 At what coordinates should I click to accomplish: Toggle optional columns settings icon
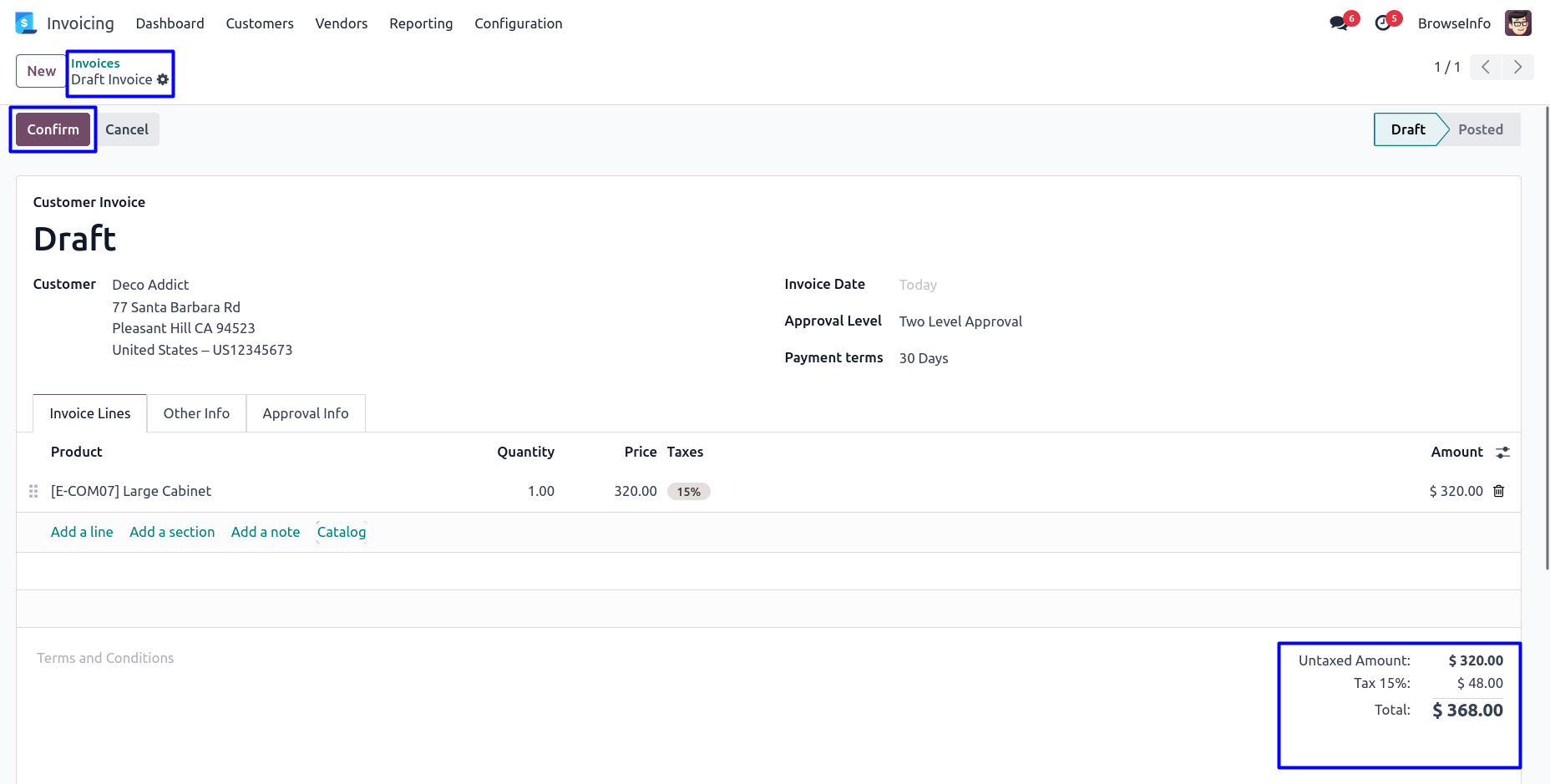tap(1502, 452)
